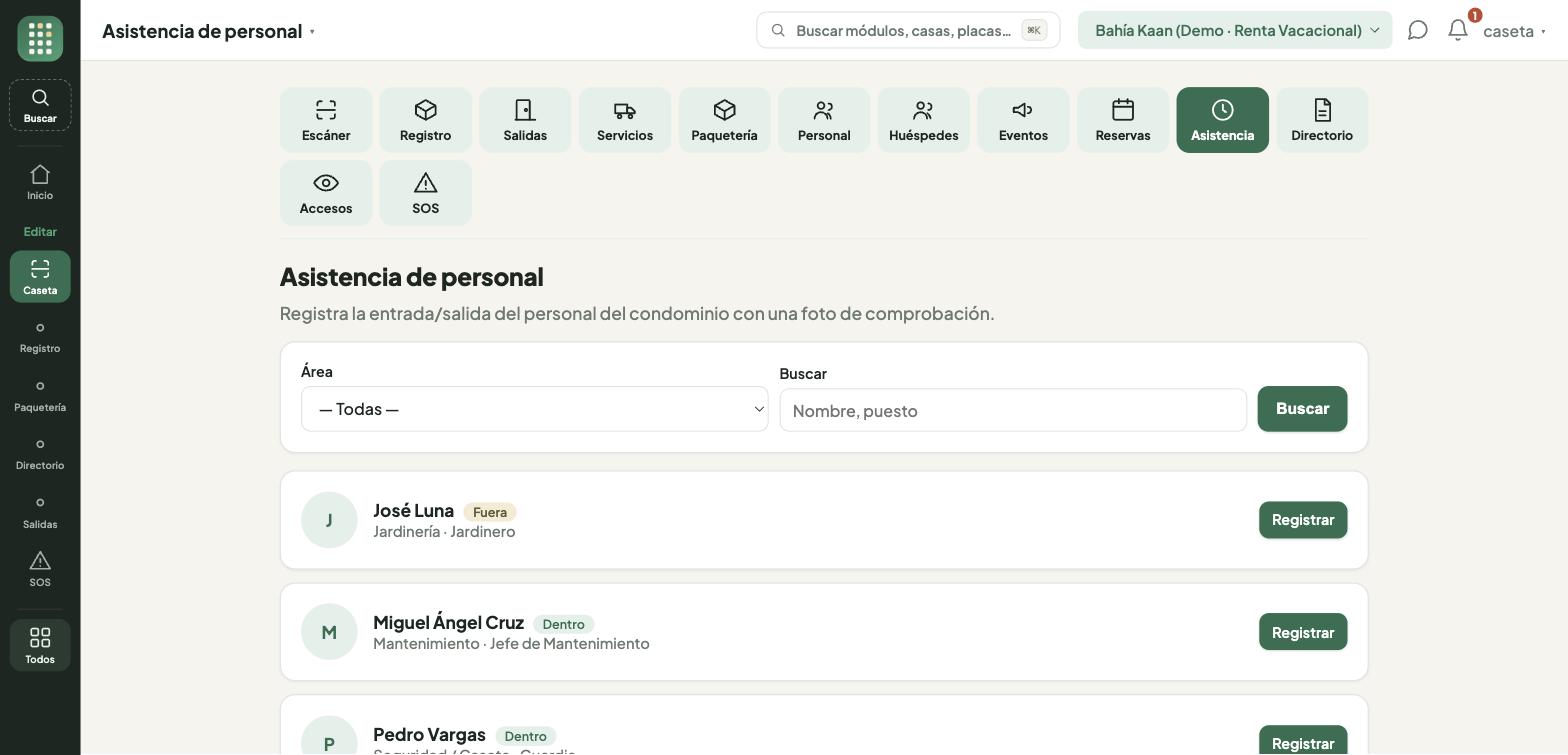Image resolution: width=1568 pixels, height=755 pixels.
Task: Open the caseta user menu
Action: (1514, 31)
